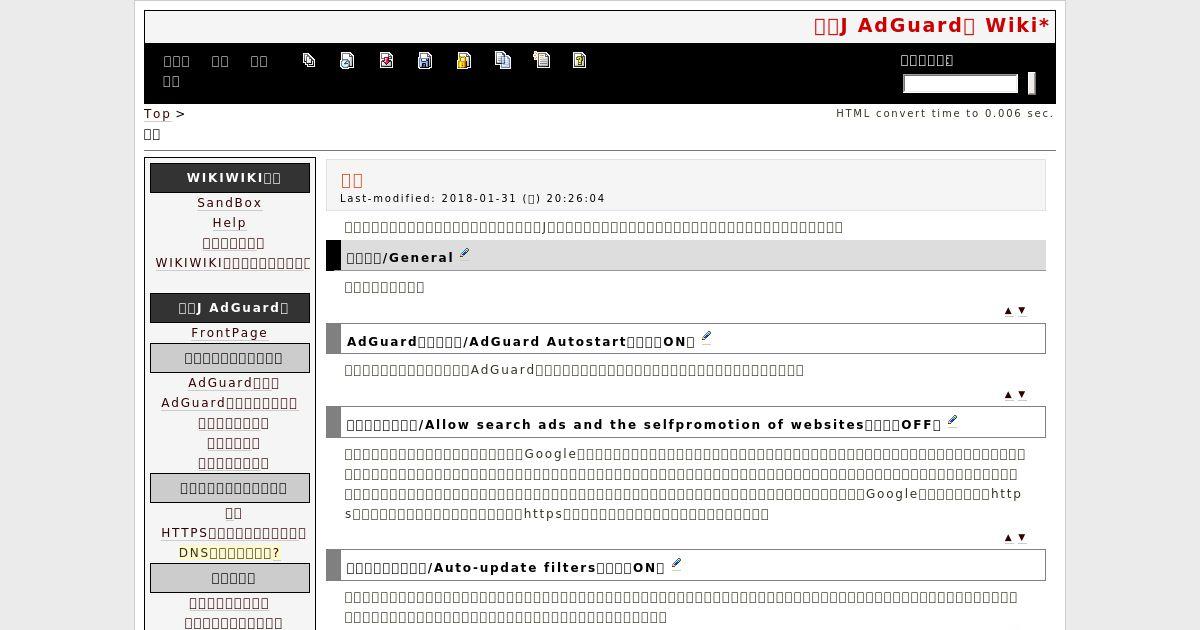Open the SandBox sidebar link
Viewport: 1200px width, 630px height.
[x=229, y=203]
